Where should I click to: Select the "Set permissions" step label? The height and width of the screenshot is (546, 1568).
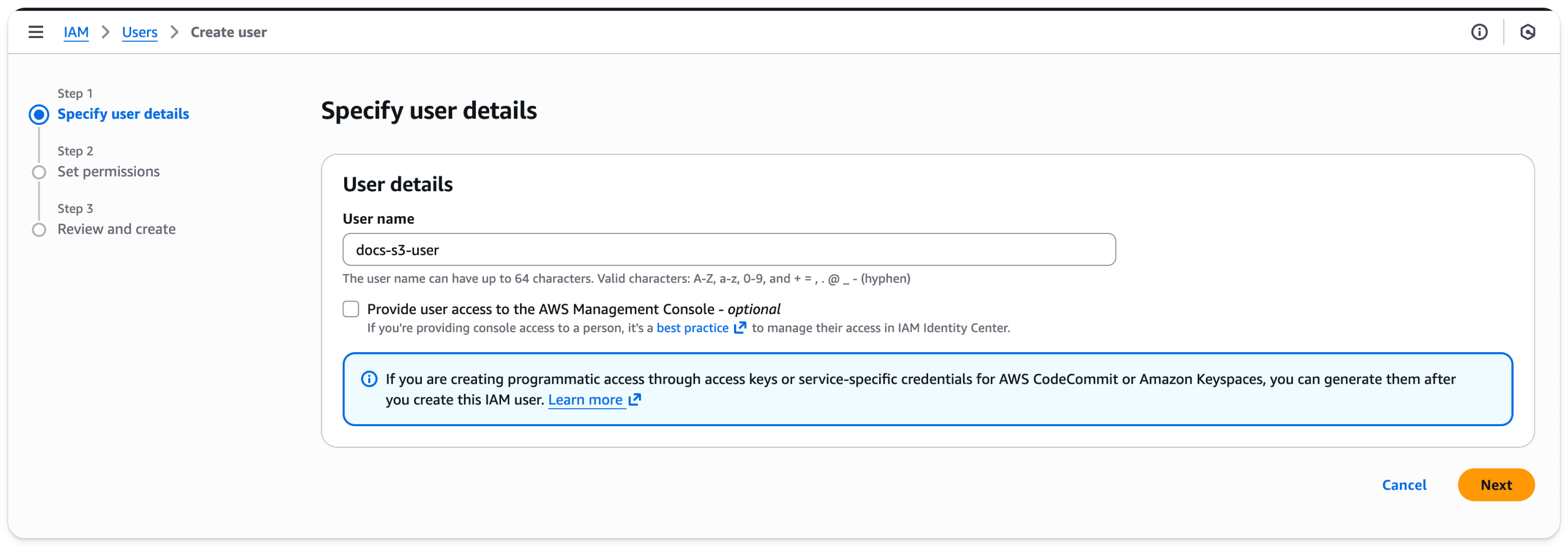click(108, 171)
